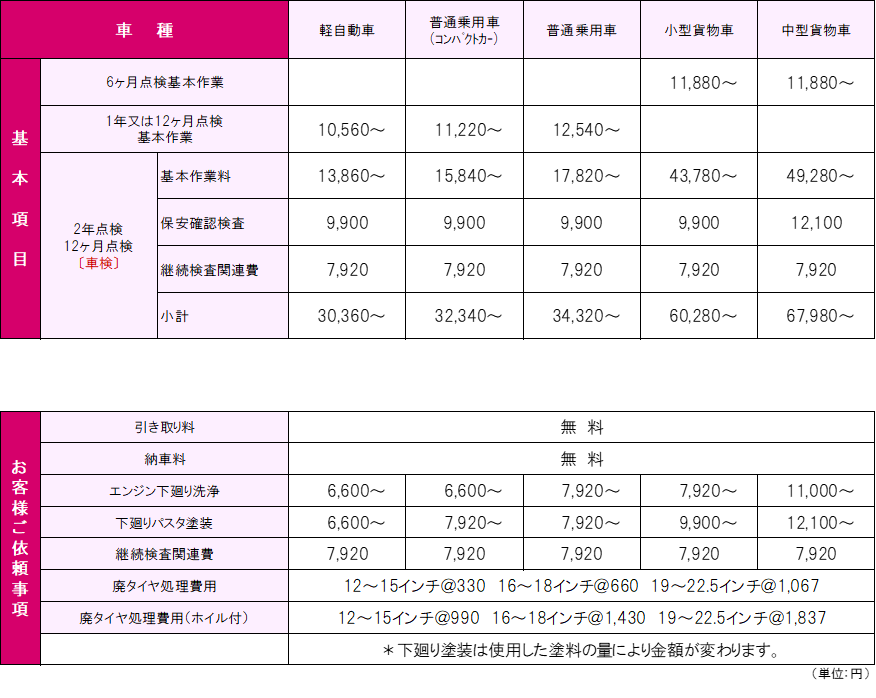
Task: Select the エンジン下廻り洗浄 row label
Action: coord(164,491)
